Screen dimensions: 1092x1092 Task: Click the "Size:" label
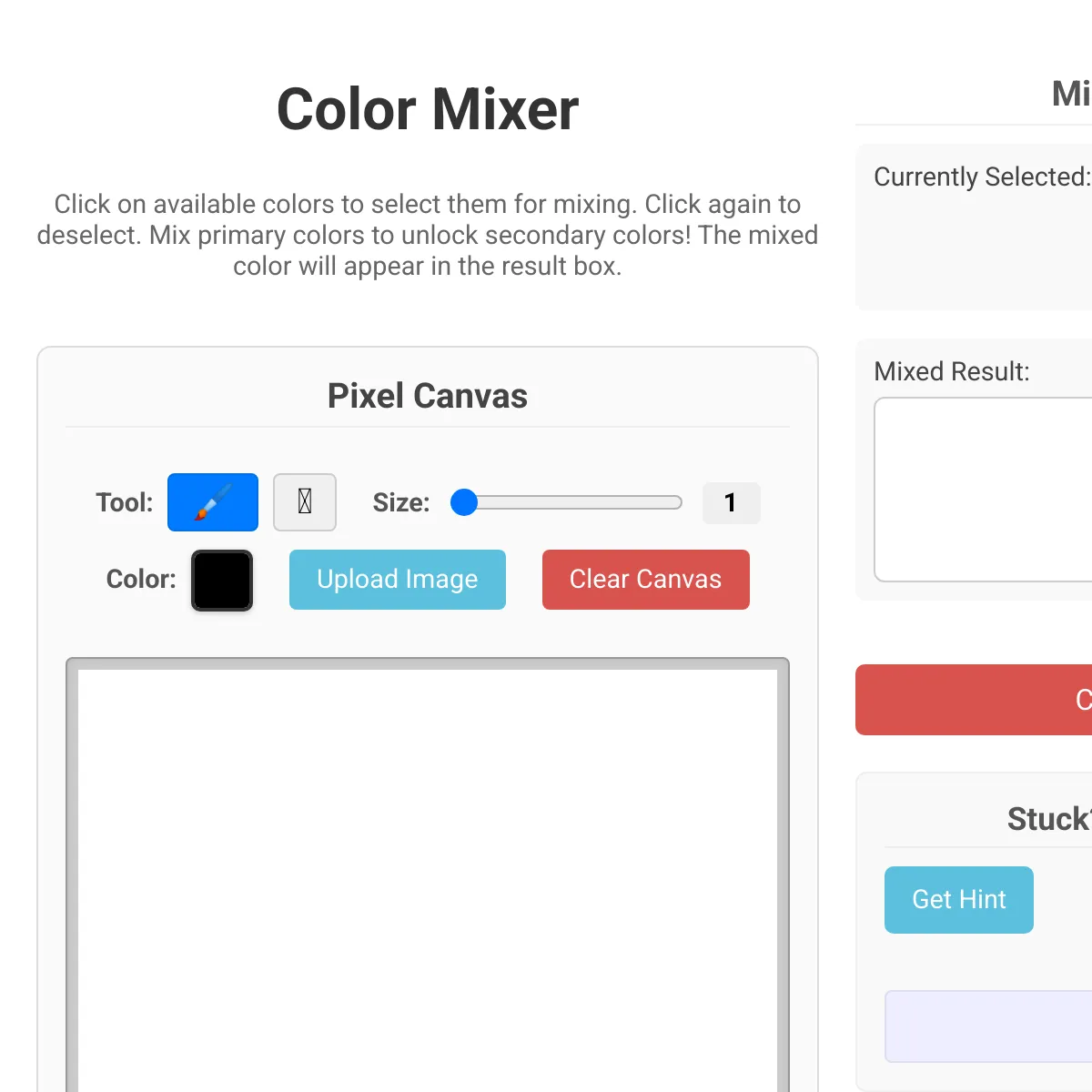(x=401, y=502)
